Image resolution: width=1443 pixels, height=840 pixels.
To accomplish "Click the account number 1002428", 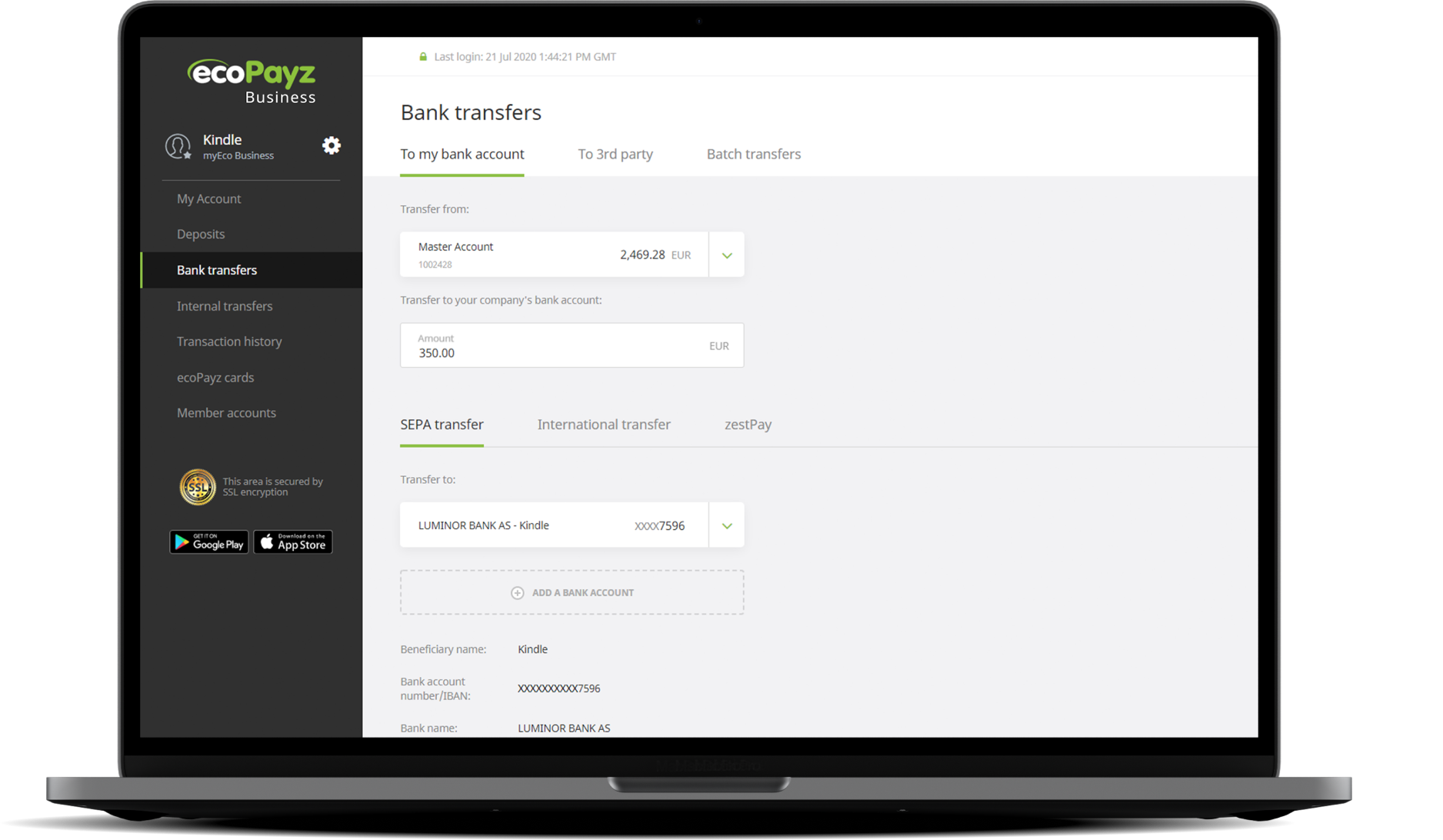I will [x=435, y=265].
